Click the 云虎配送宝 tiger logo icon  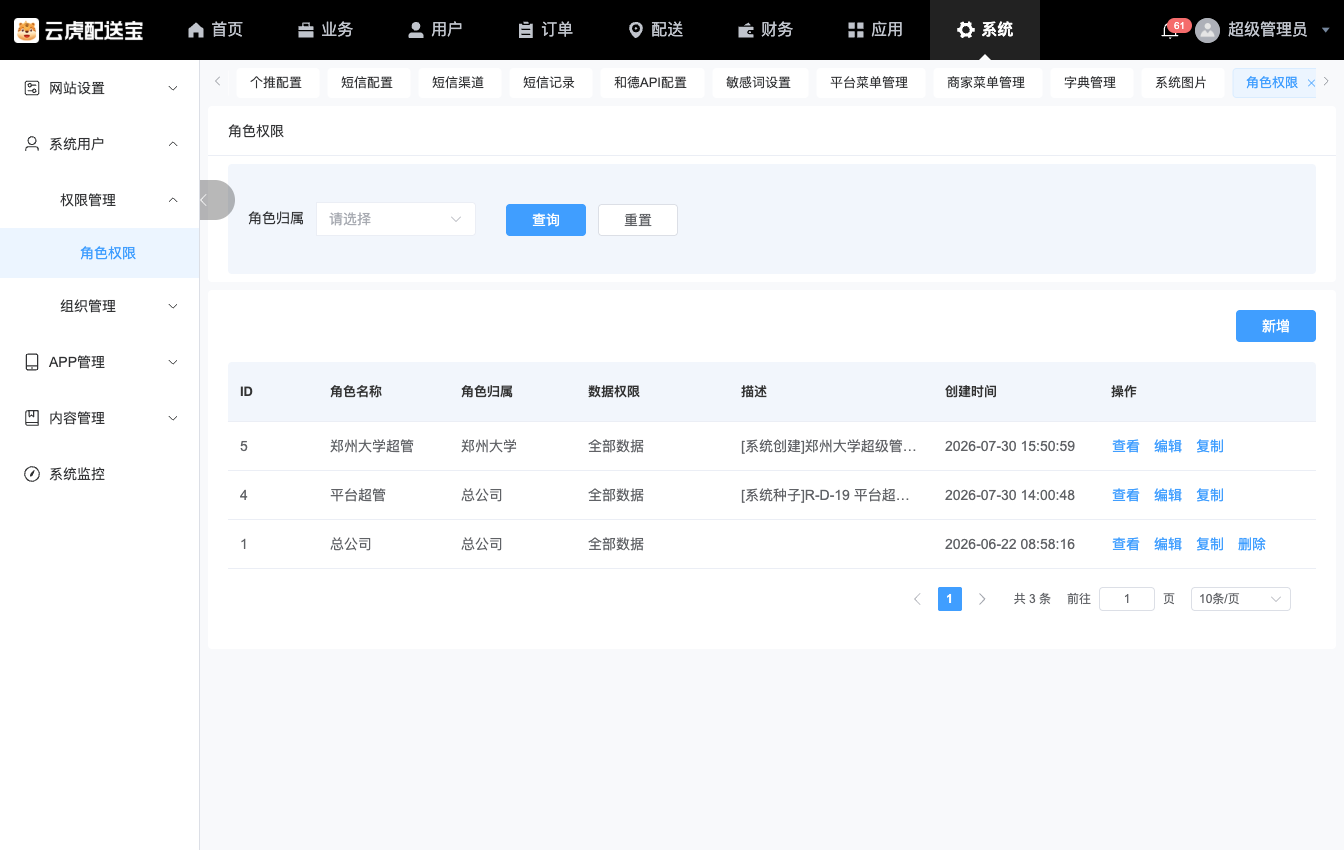tap(26, 30)
